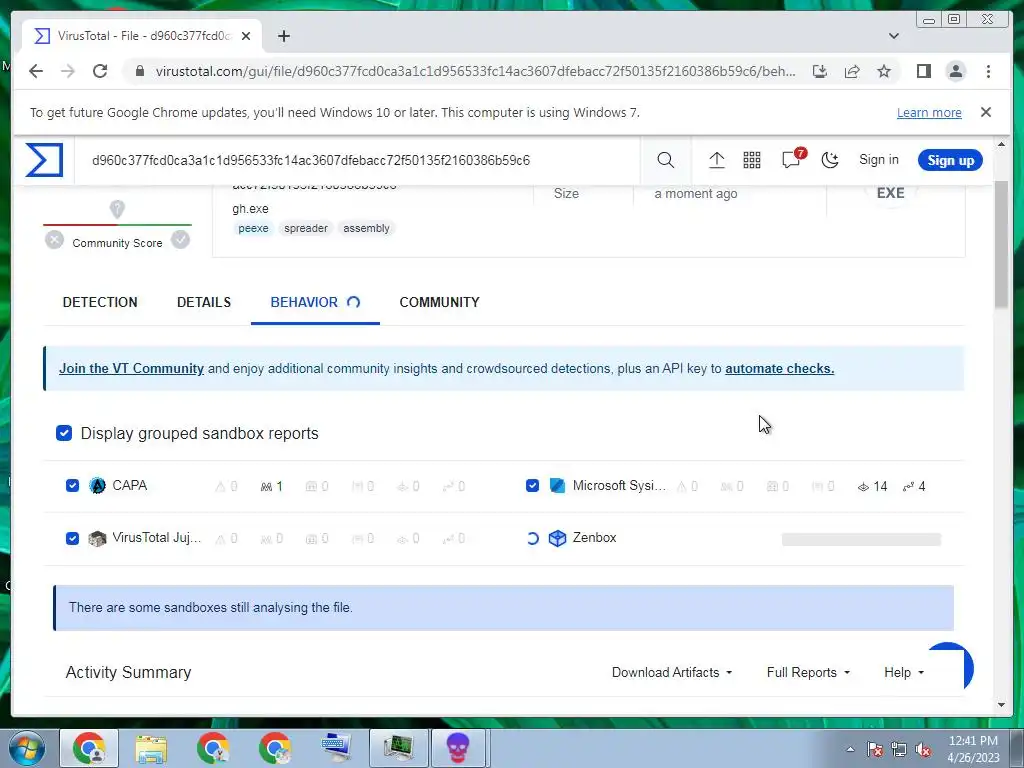
Task: Click the peexe tag
Action: 253,228
